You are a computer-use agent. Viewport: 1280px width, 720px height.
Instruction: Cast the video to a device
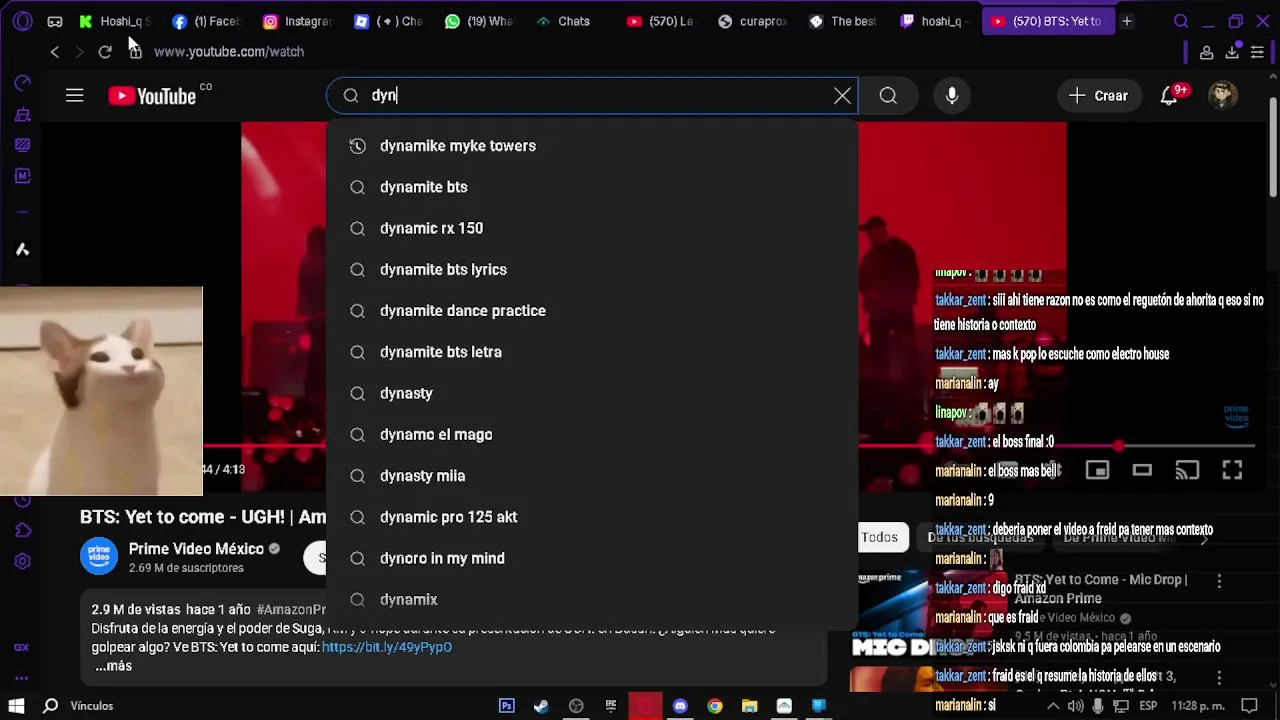(x=1187, y=470)
